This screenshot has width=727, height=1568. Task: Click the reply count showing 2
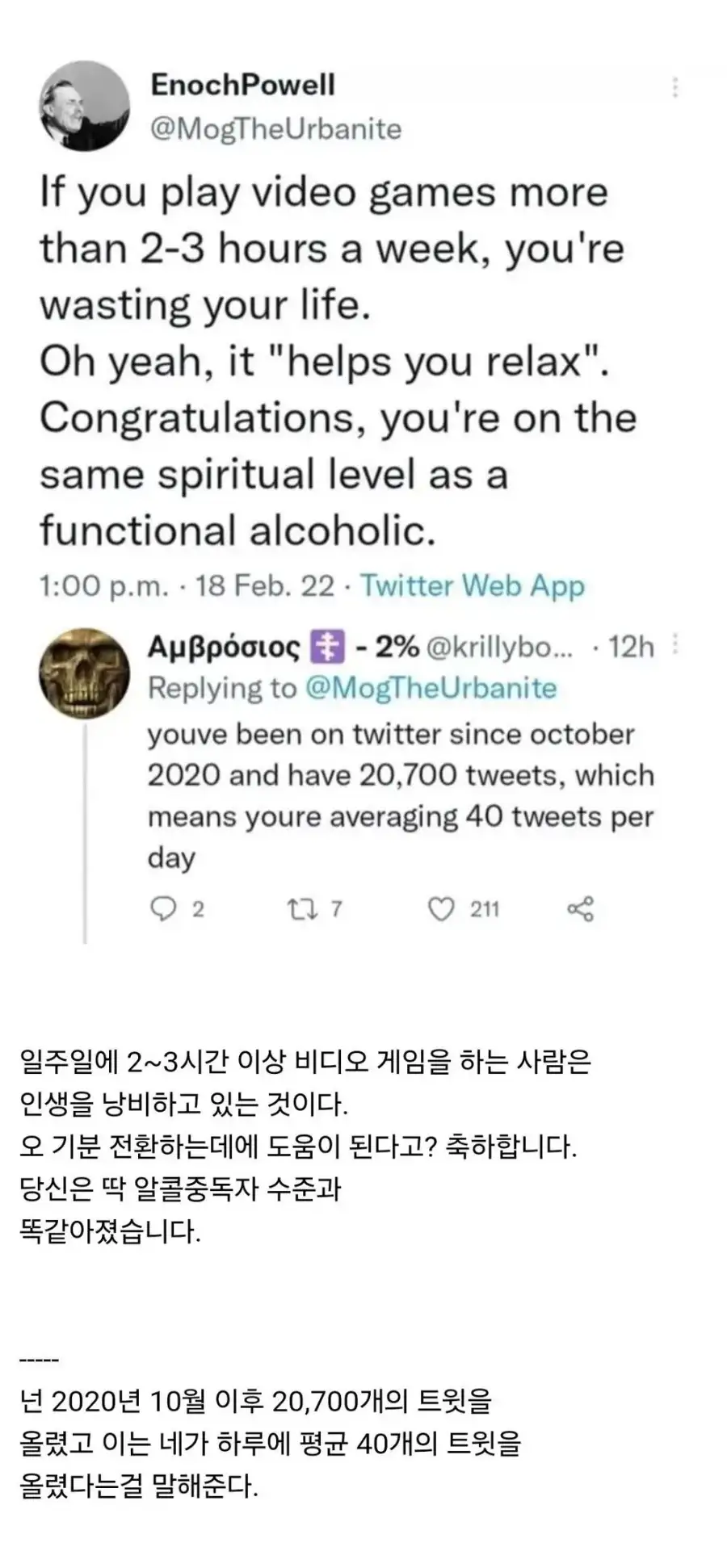point(196,909)
